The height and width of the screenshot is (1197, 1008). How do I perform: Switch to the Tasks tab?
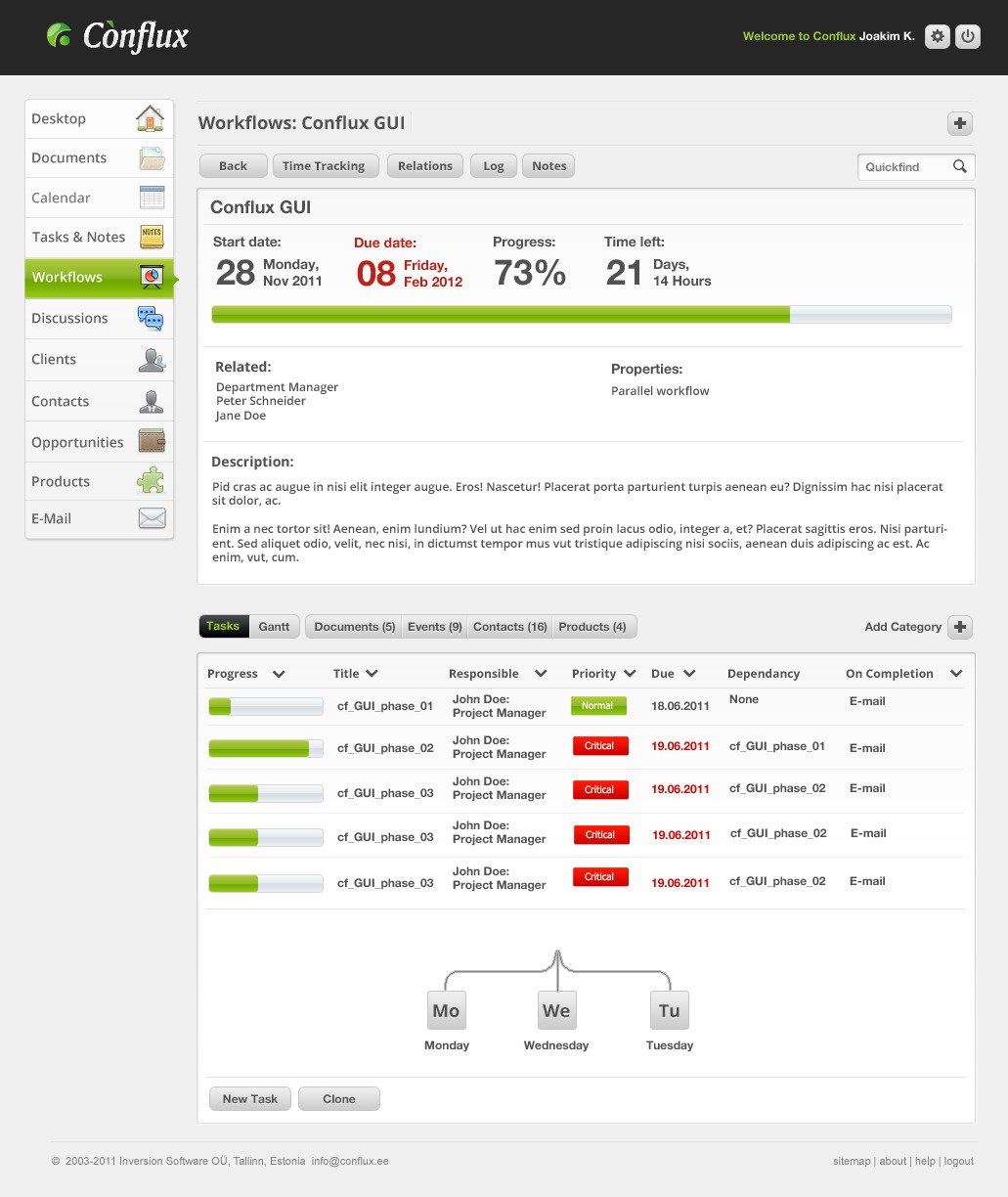point(223,626)
